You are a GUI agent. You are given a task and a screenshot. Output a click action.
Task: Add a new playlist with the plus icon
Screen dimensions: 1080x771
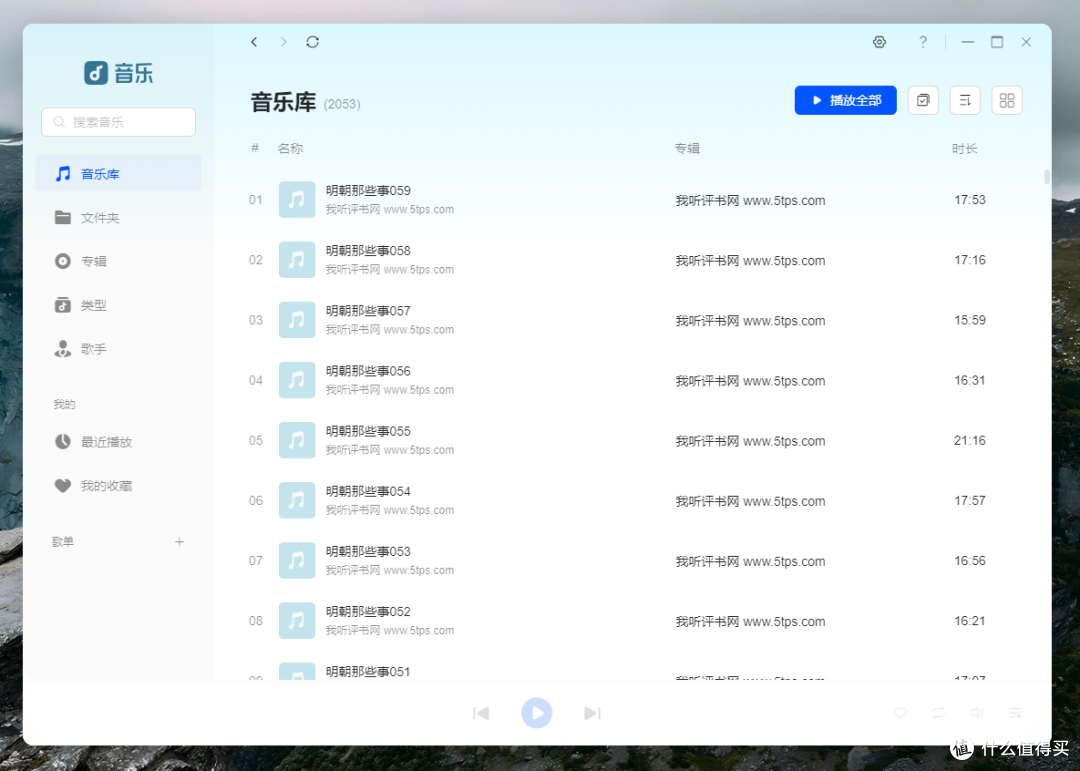tap(179, 542)
